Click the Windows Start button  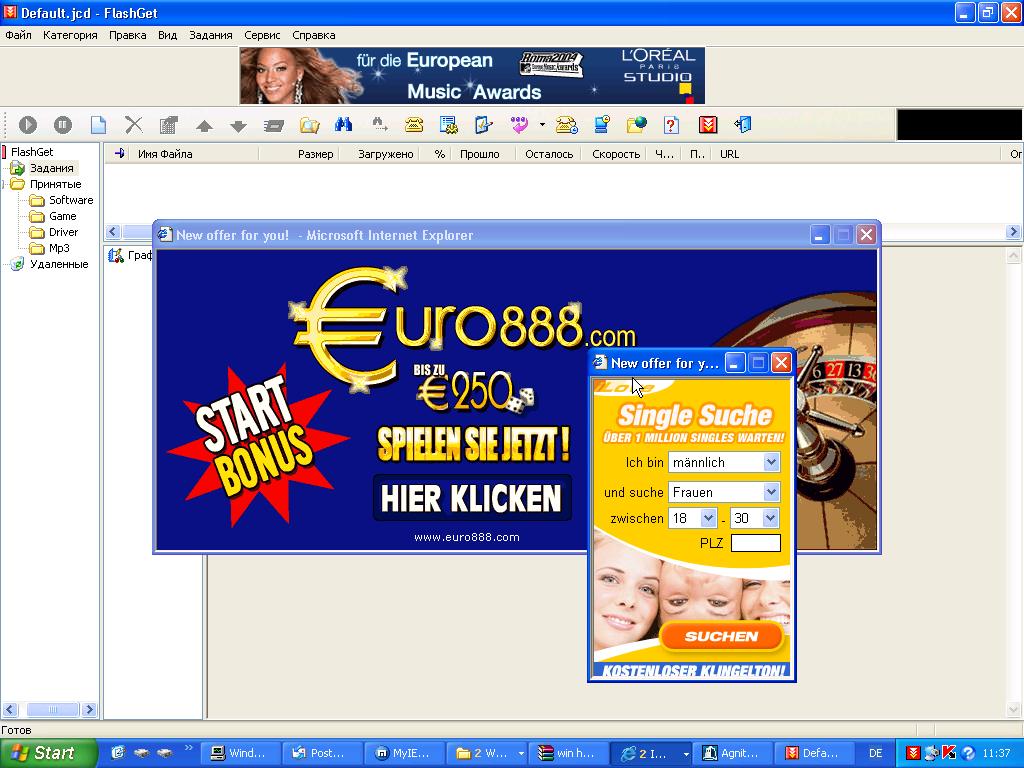point(48,753)
